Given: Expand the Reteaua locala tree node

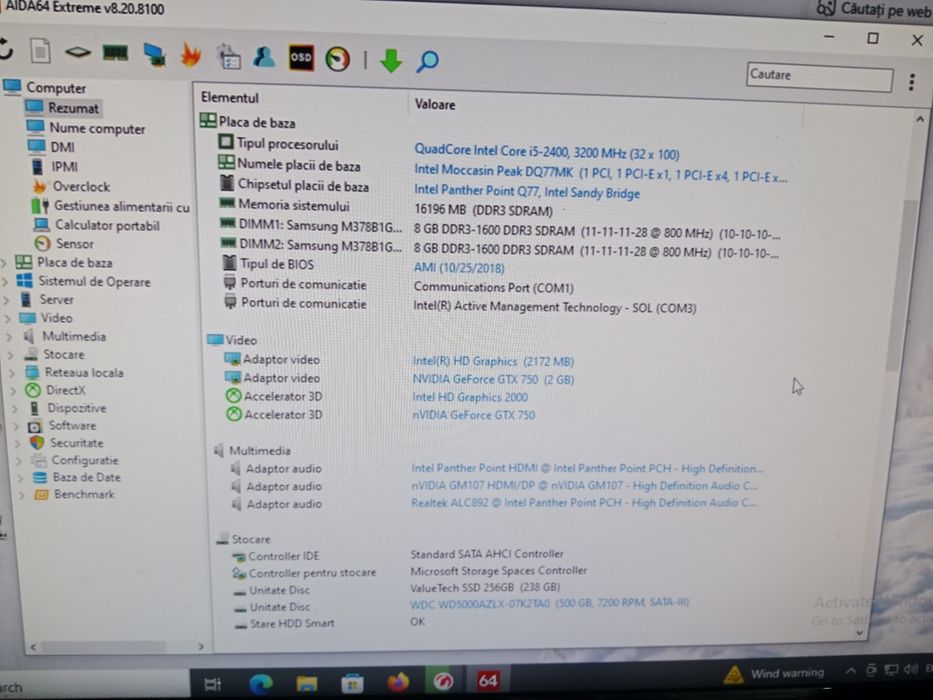Looking at the screenshot, I should point(12,373).
